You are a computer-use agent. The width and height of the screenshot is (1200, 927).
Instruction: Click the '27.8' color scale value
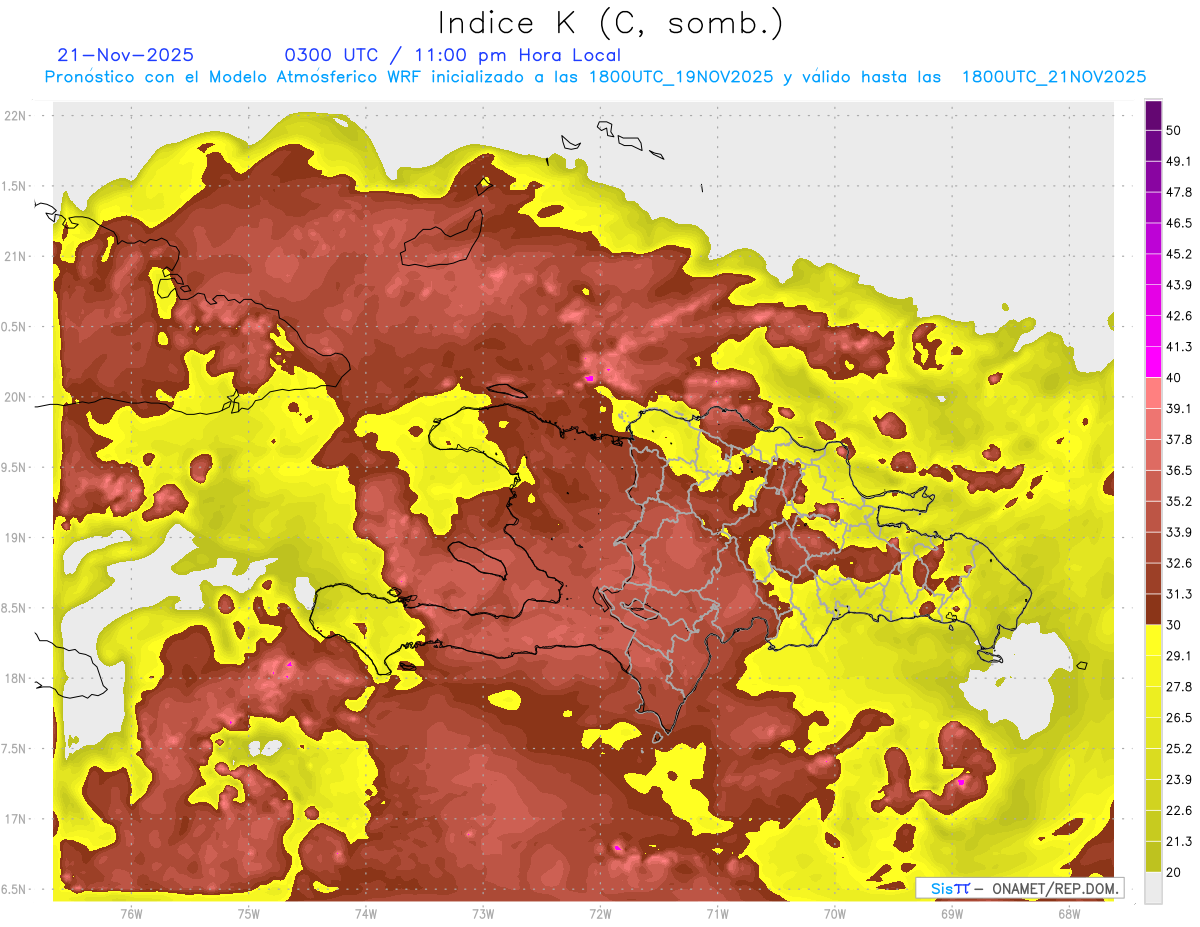coord(1178,686)
